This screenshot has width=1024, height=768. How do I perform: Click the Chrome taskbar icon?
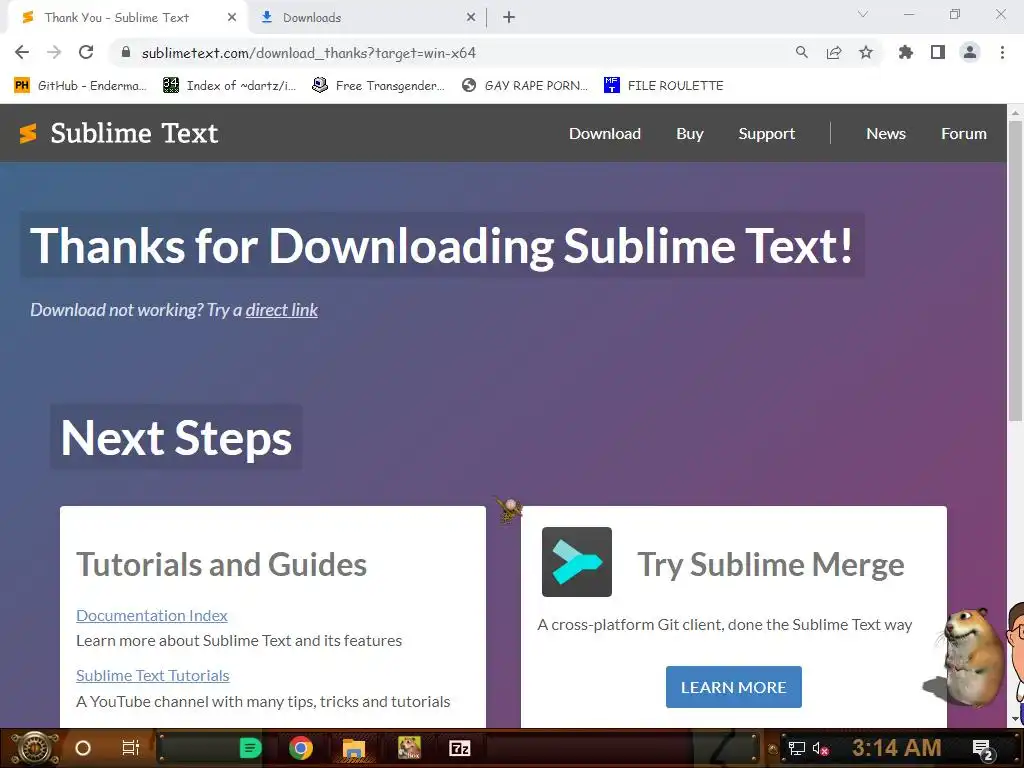pyautogui.click(x=301, y=748)
